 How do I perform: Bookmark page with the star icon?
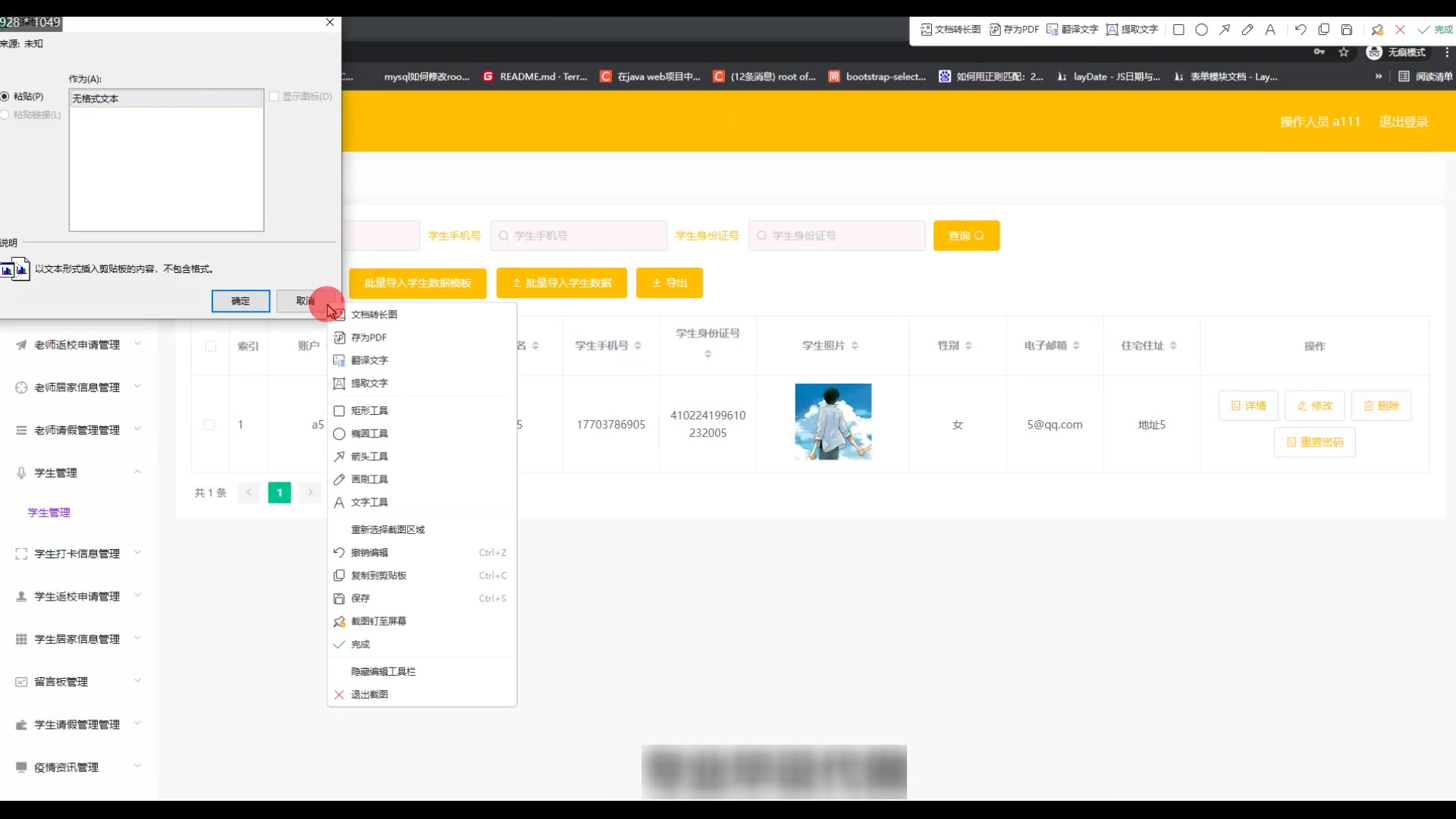click(x=1344, y=52)
